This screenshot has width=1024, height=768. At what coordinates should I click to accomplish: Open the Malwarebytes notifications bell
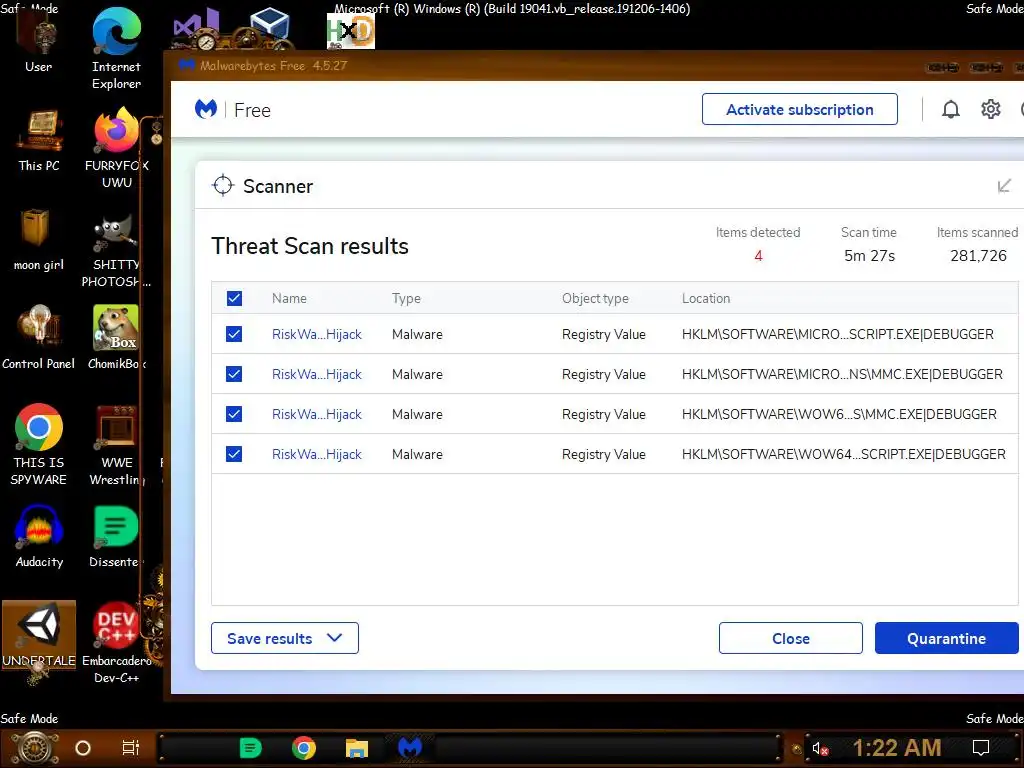point(951,110)
